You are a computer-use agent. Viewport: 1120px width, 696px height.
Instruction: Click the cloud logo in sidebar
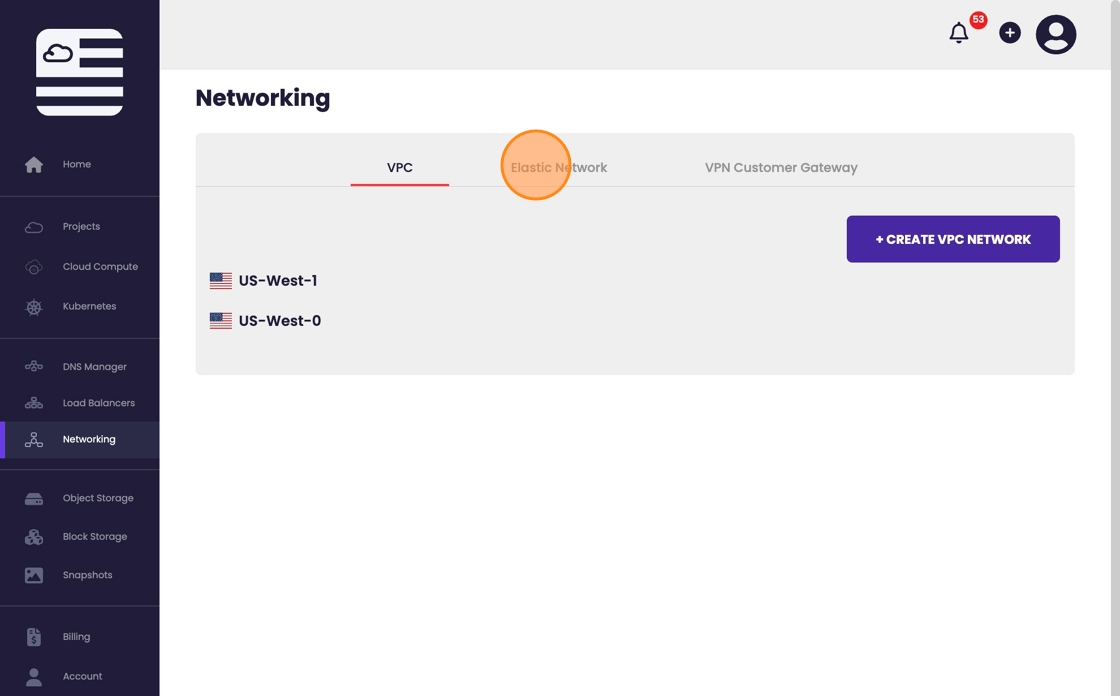click(79, 72)
